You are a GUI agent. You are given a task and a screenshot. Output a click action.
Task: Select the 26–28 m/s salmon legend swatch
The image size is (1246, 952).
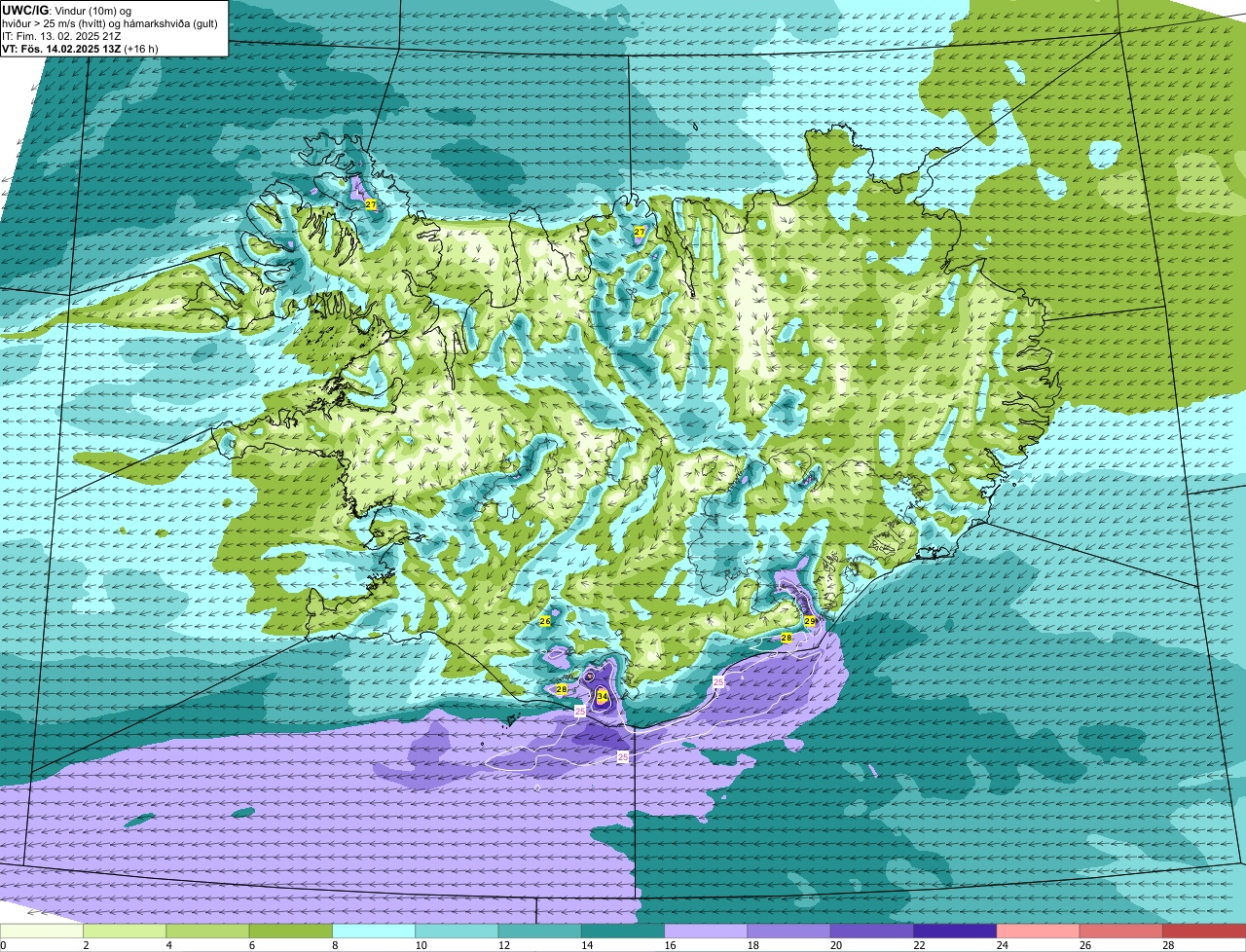coord(1121,931)
